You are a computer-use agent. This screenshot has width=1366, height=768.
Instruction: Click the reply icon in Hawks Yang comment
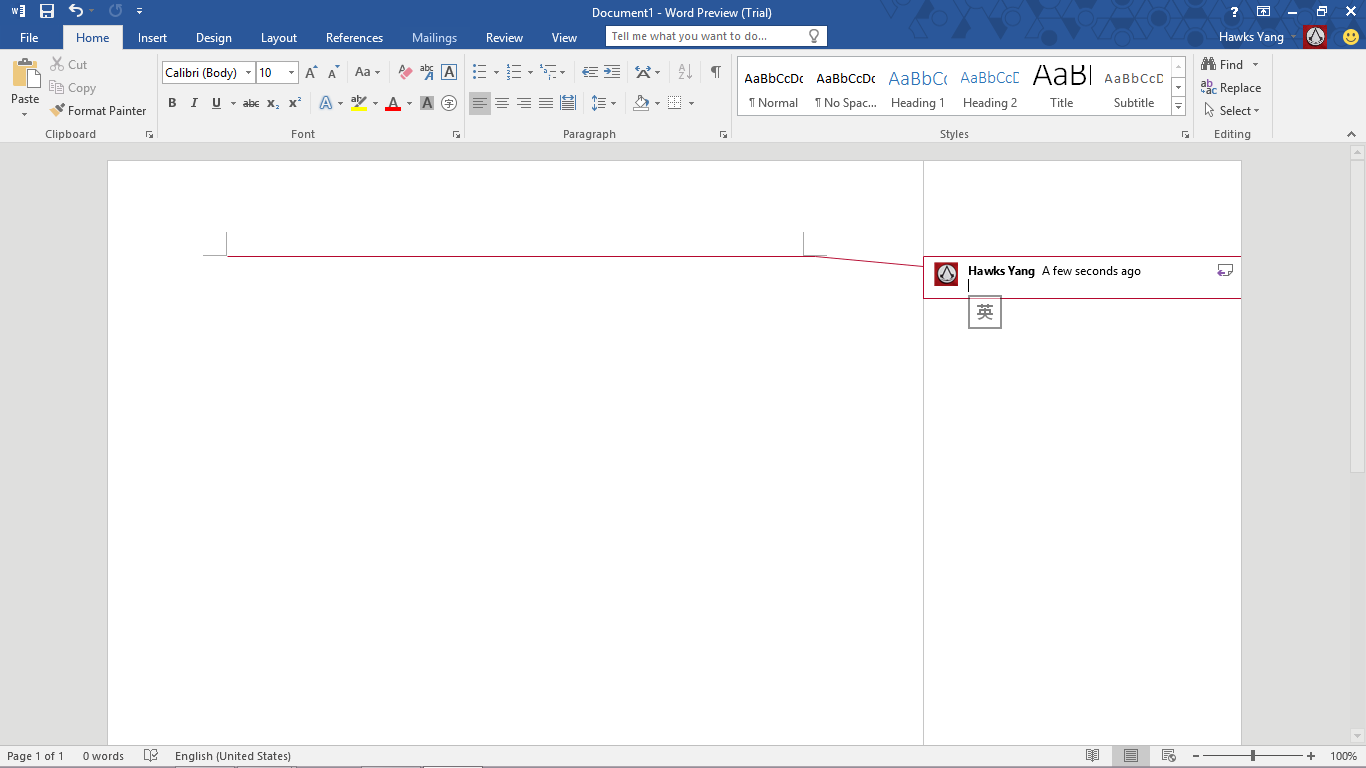point(1225,270)
